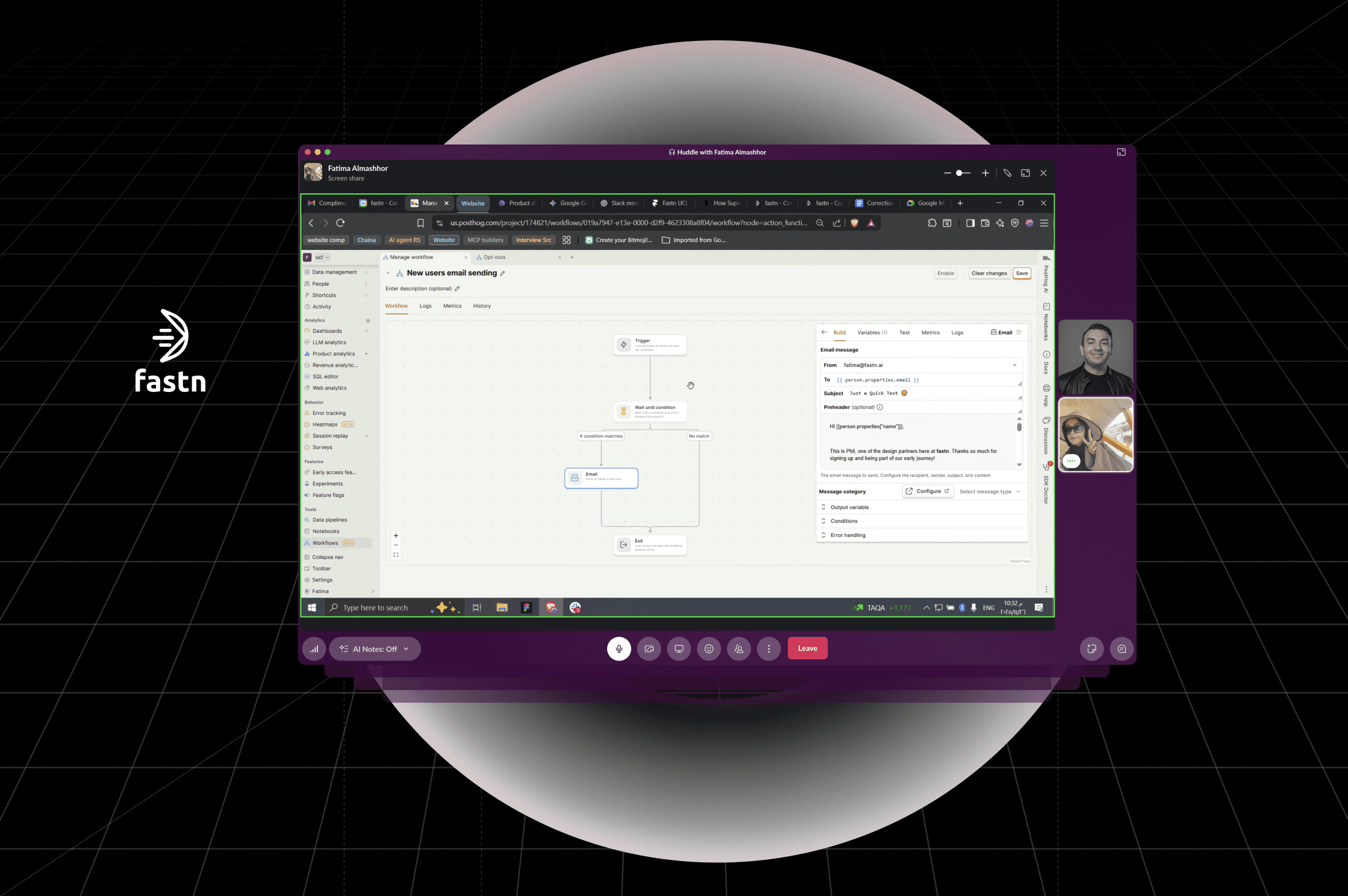1348x896 pixels.
Task: Adjust the screen share zoom slider
Action: [x=960, y=173]
